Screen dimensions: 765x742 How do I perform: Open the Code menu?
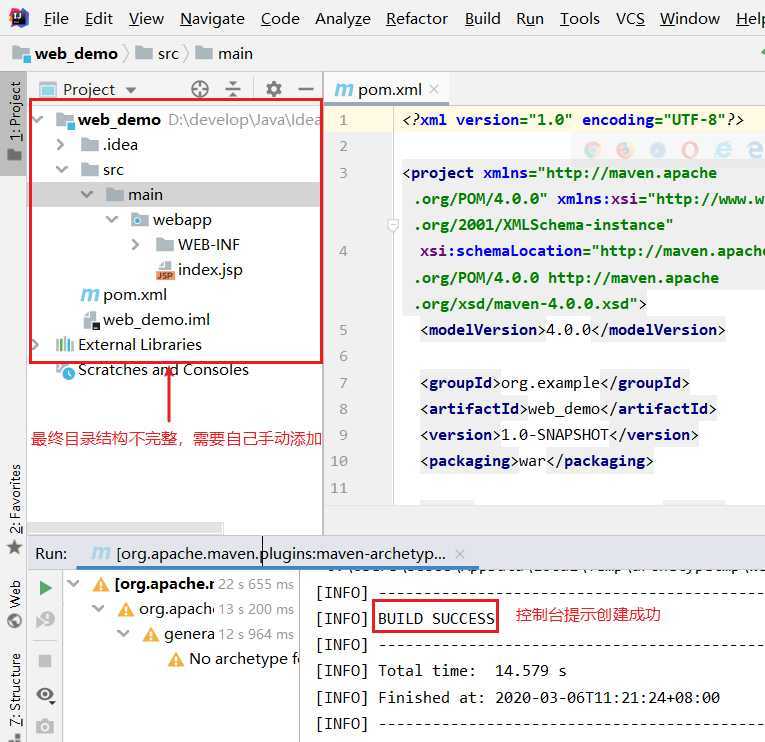coord(280,19)
